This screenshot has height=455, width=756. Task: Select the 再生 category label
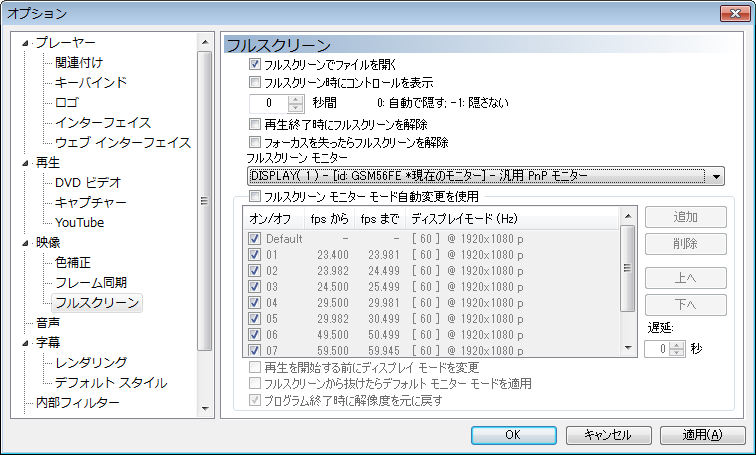pos(48,163)
